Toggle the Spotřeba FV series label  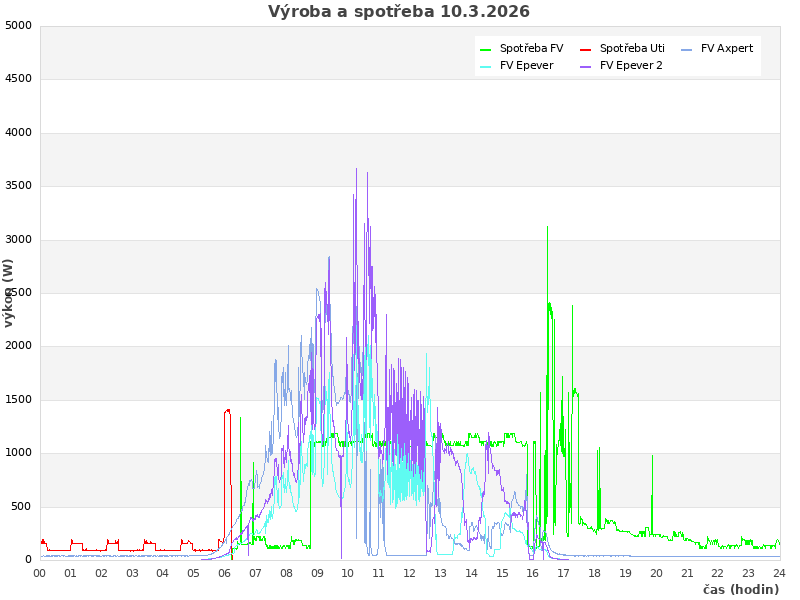coord(531,49)
